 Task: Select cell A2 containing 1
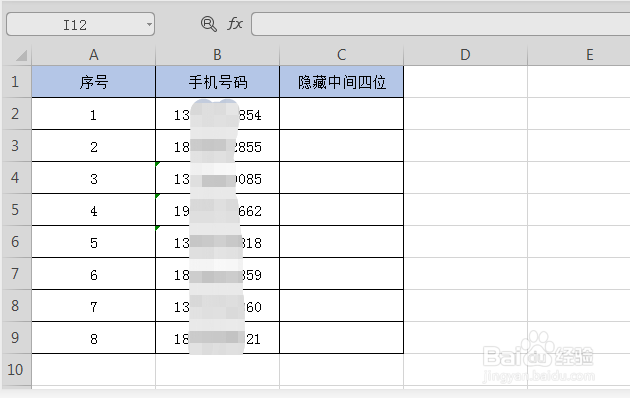(94, 114)
